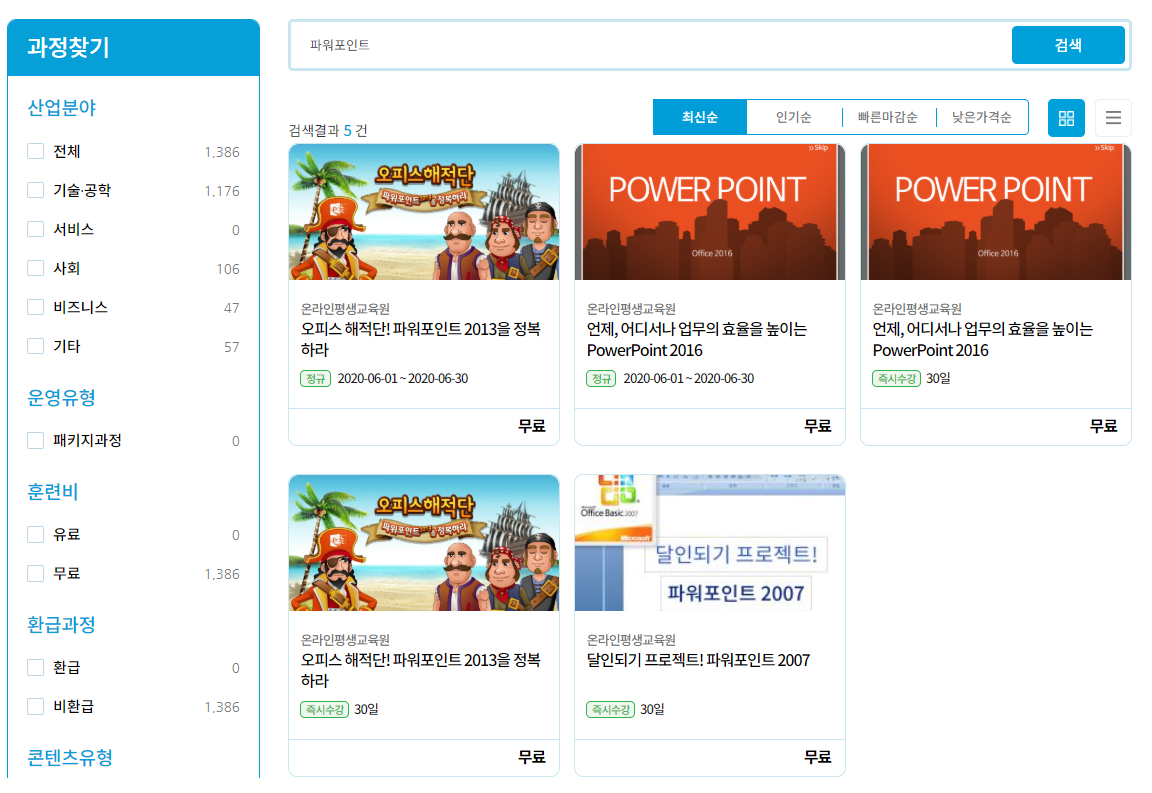The width and height of the screenshot is (1152, 793).
Task: Check the 기타 checkbox
Action: pos(35,346)
